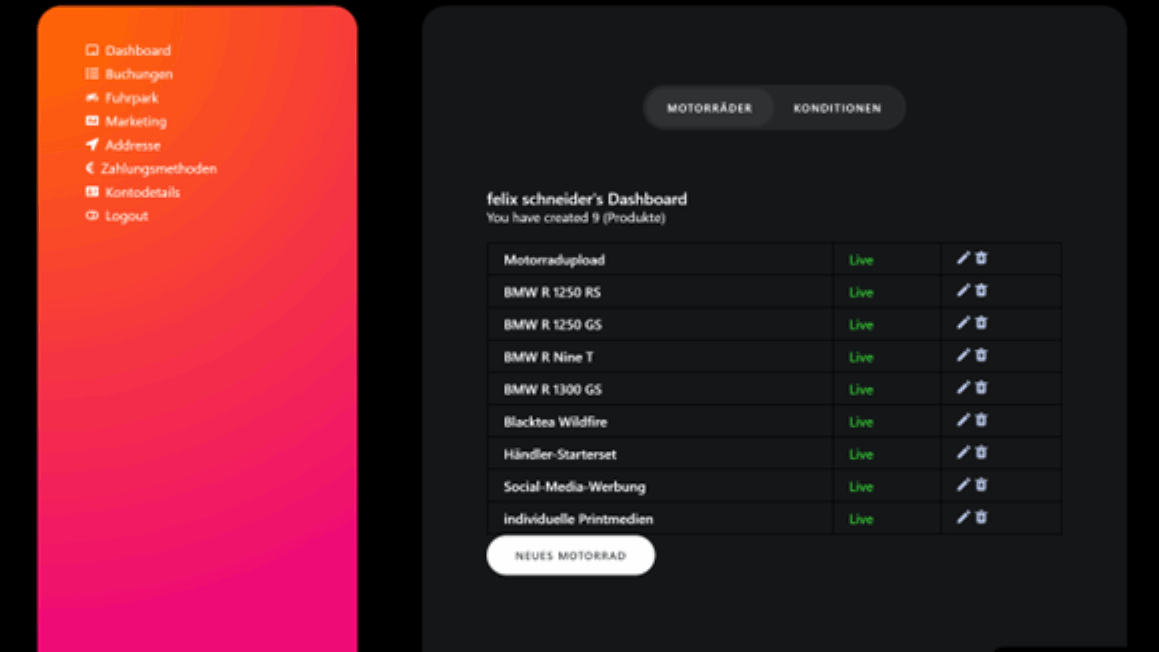1159x652 pixels.
Task: Edit the BMW R 1250 GS entry
Action: pyautogui.click(x=963, y=323)
